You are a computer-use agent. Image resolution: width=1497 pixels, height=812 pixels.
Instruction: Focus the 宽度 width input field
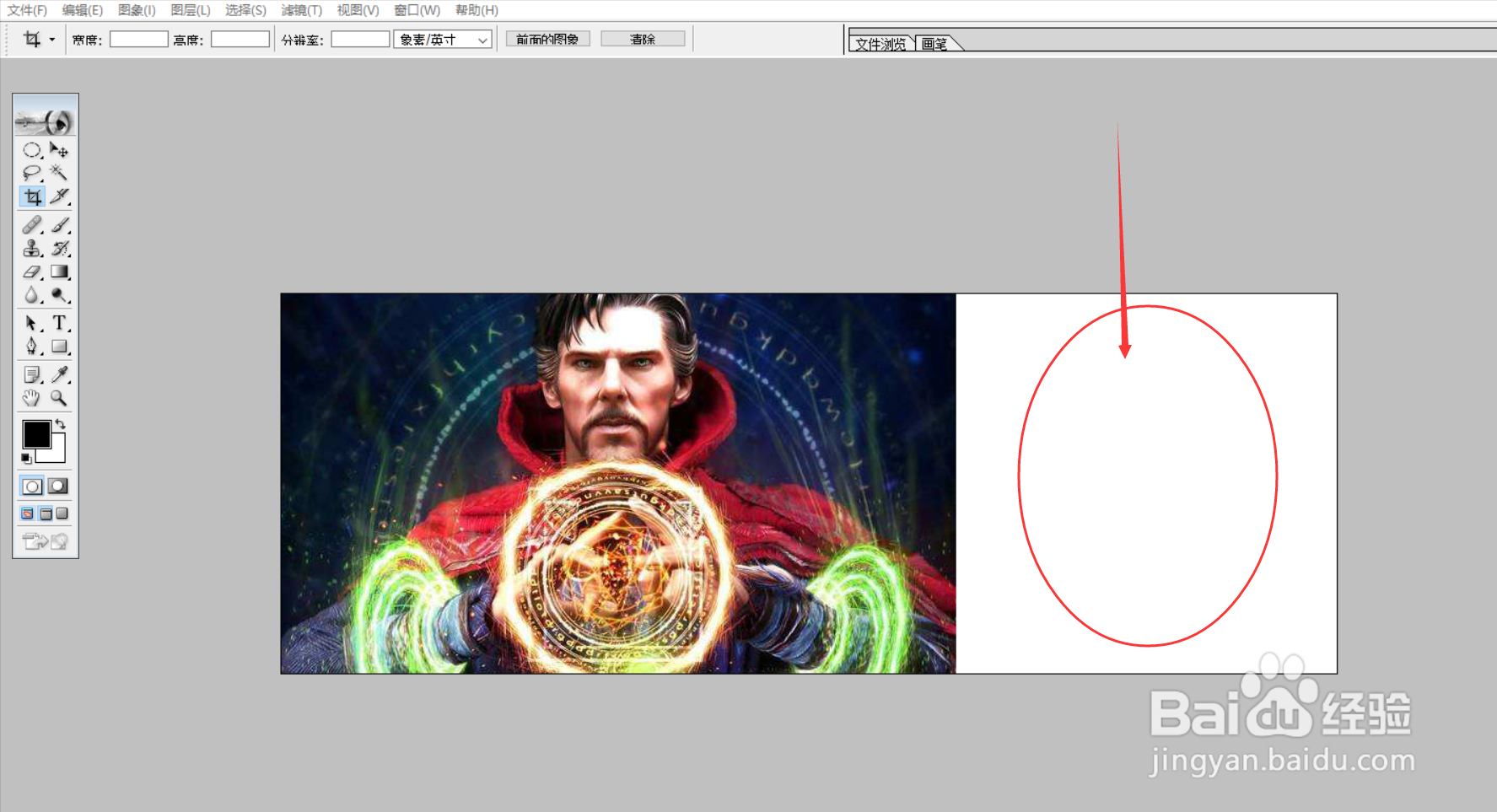click(x=139, y=40)
